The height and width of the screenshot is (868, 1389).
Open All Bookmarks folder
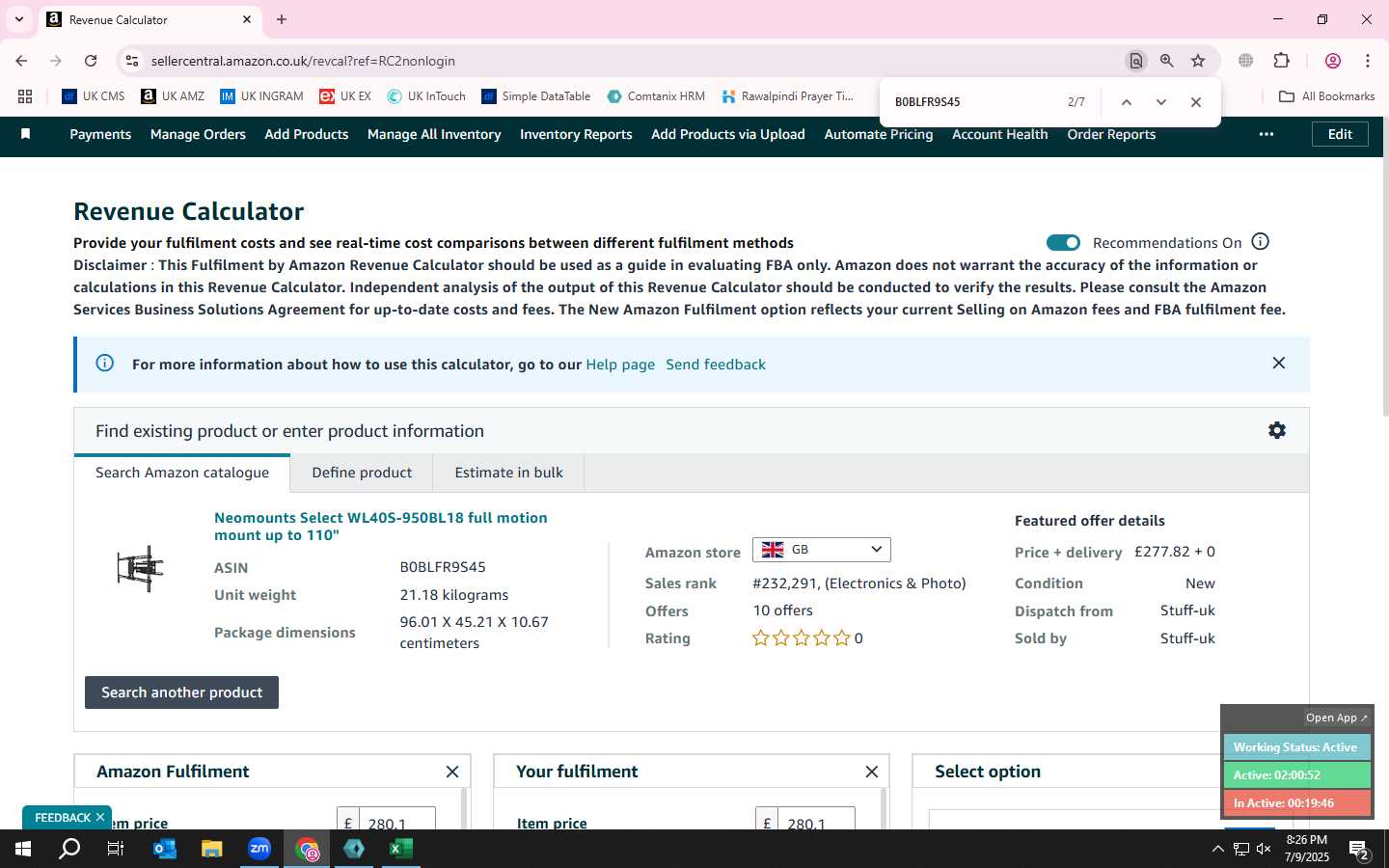coord(1326,96)
